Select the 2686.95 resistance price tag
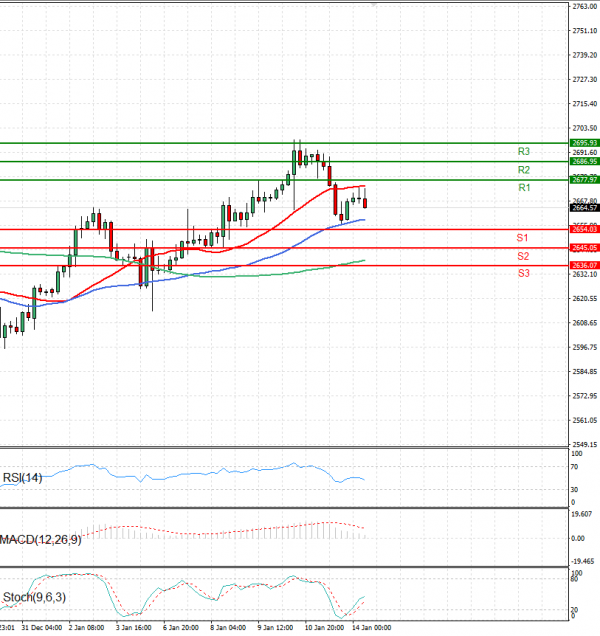 pos(584,161)
